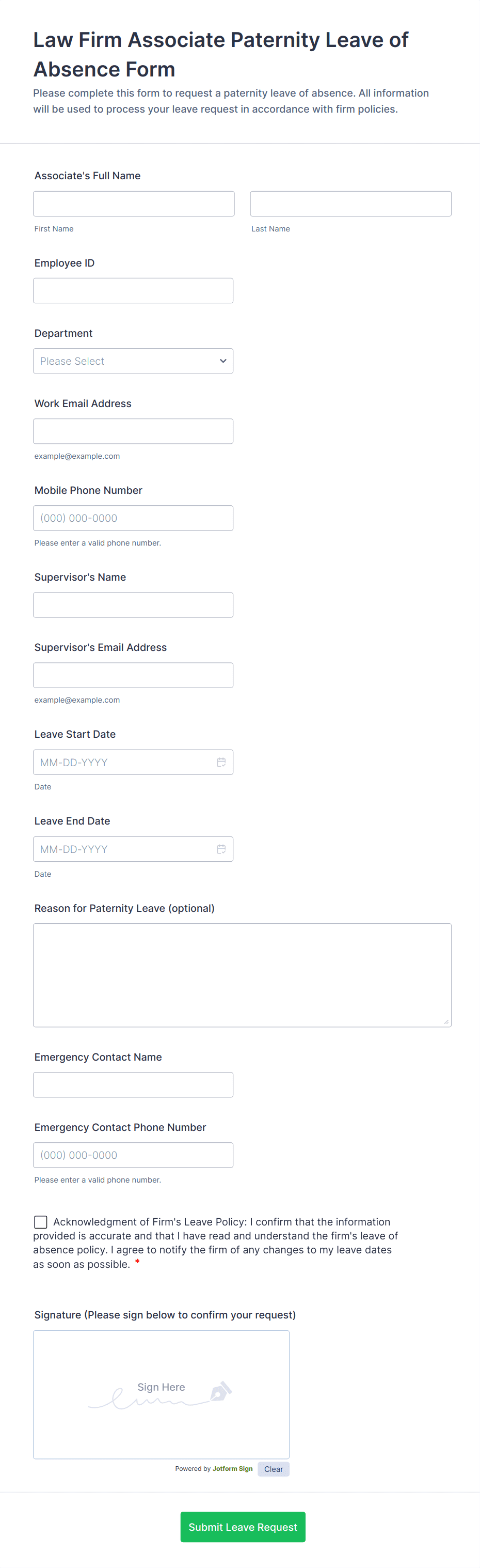Click the Reason for Paternity Leave textarea
This screenshot has height=1568, width=480.
(242, 975)
